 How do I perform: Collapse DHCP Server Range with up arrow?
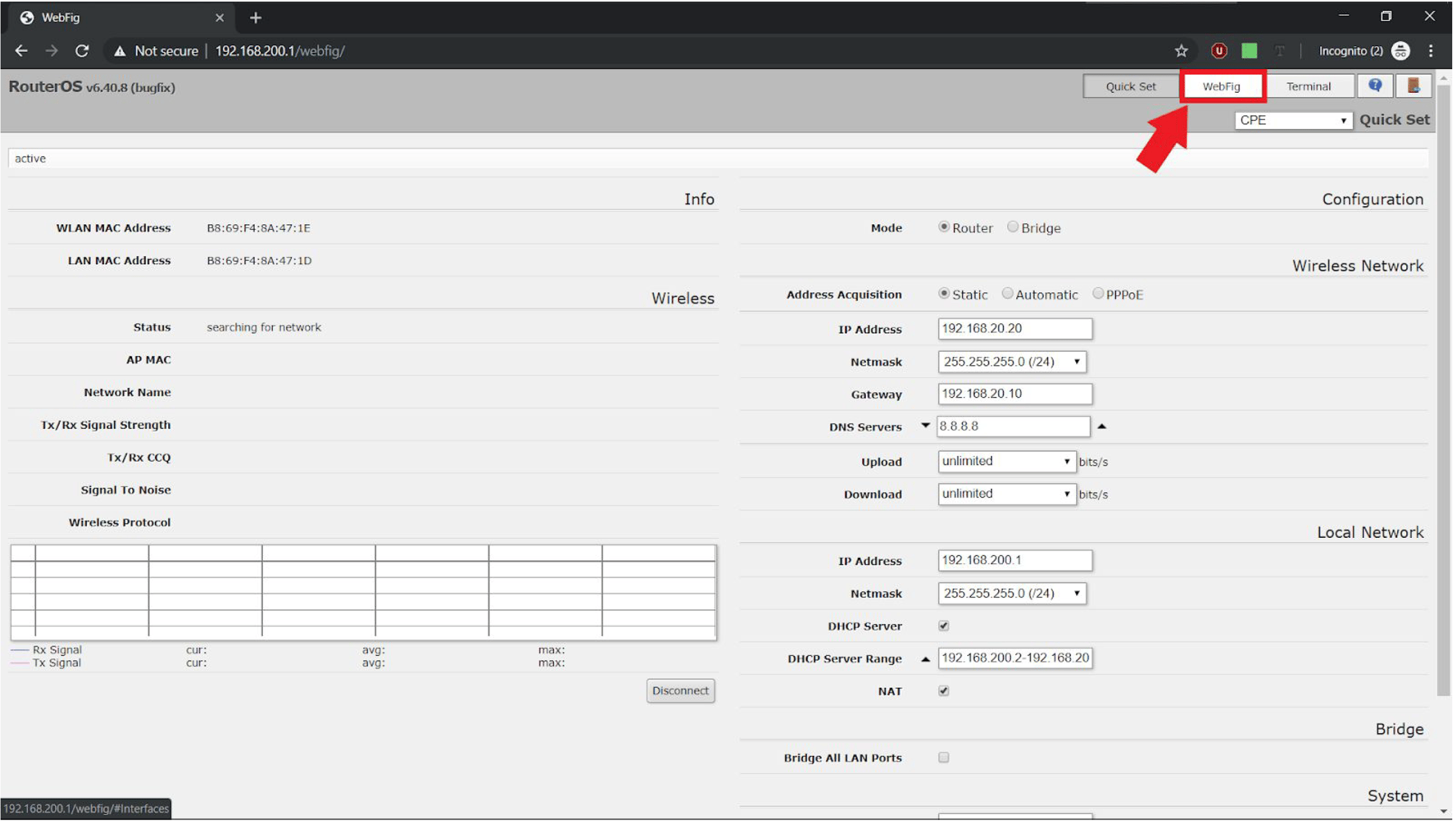pos(925,659)
